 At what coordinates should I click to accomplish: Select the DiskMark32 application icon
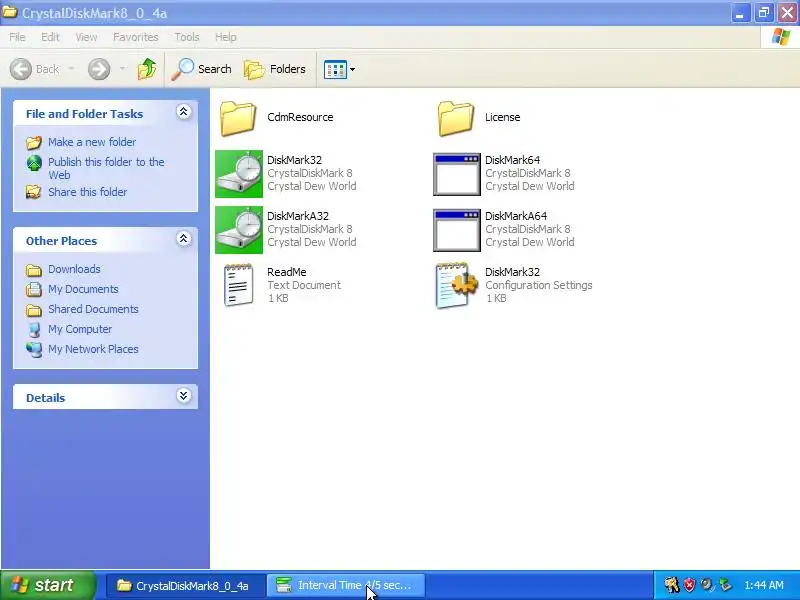point(239,173)
